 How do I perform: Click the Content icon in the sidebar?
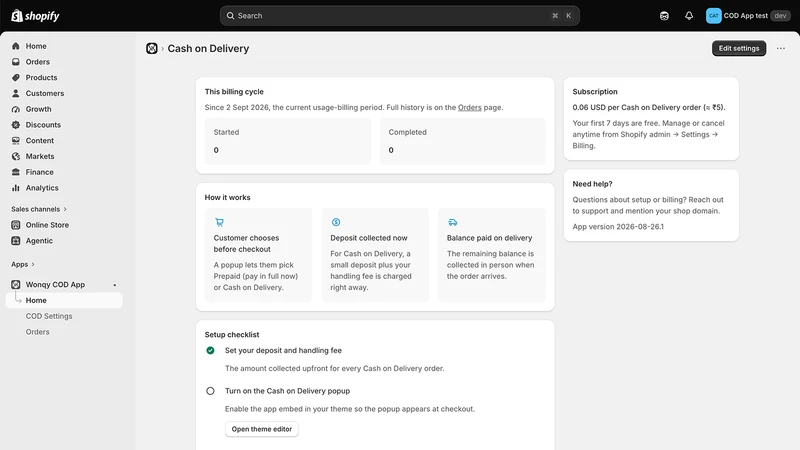point(16,141)
